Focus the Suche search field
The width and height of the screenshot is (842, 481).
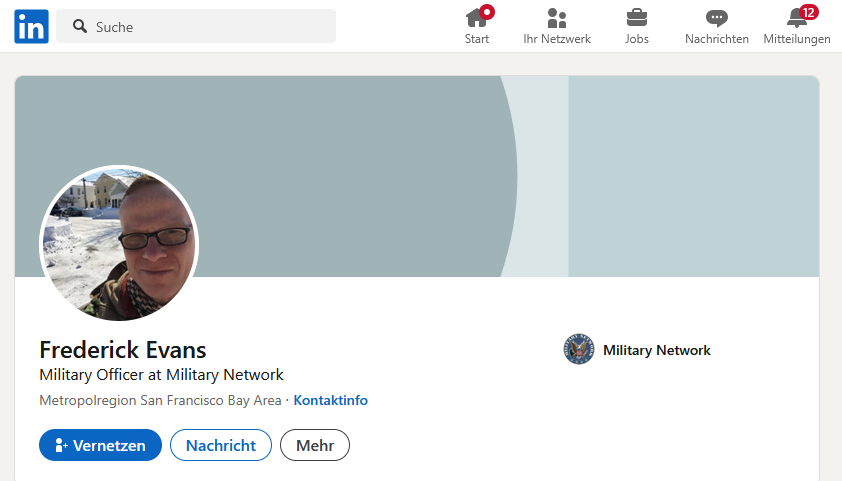coord(196,26)
